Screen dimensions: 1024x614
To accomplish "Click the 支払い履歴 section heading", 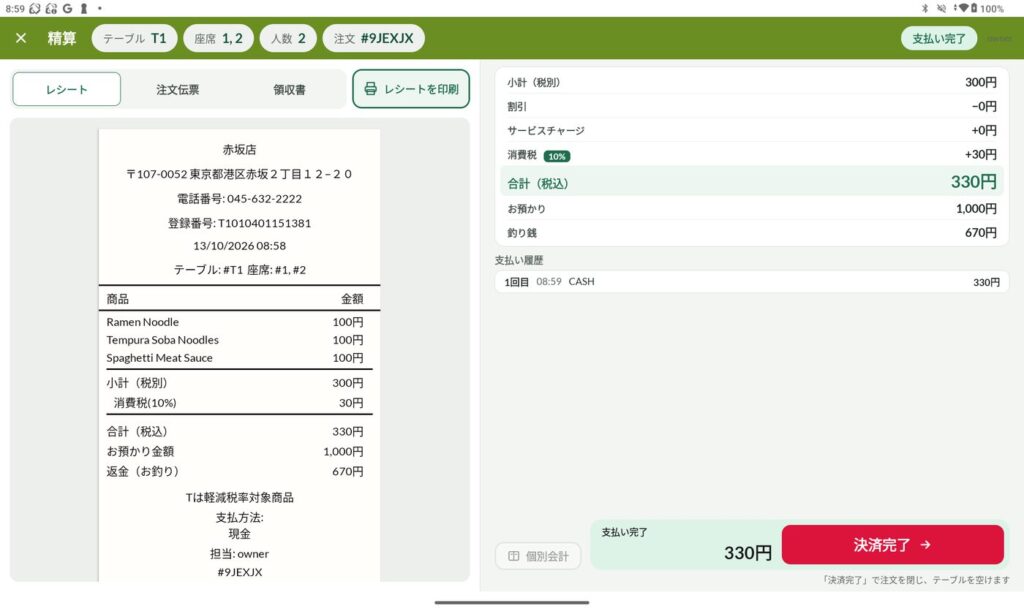I will click(x=519, y=260).
